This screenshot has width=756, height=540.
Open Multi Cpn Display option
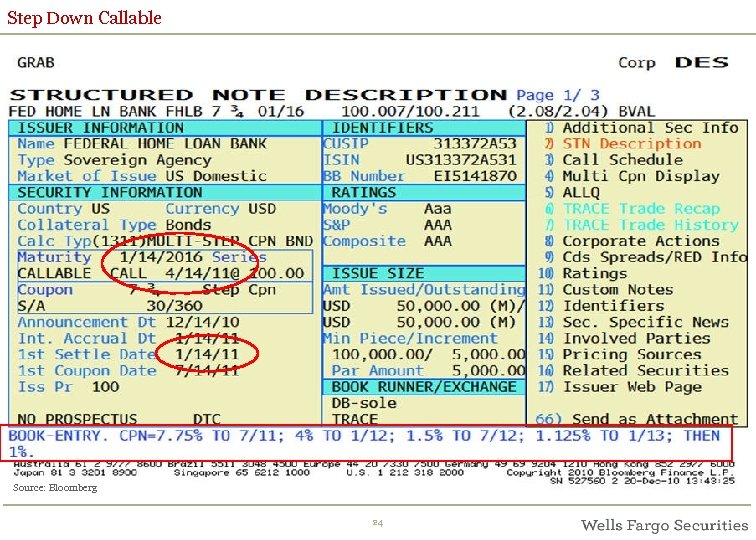pos(632,176)
